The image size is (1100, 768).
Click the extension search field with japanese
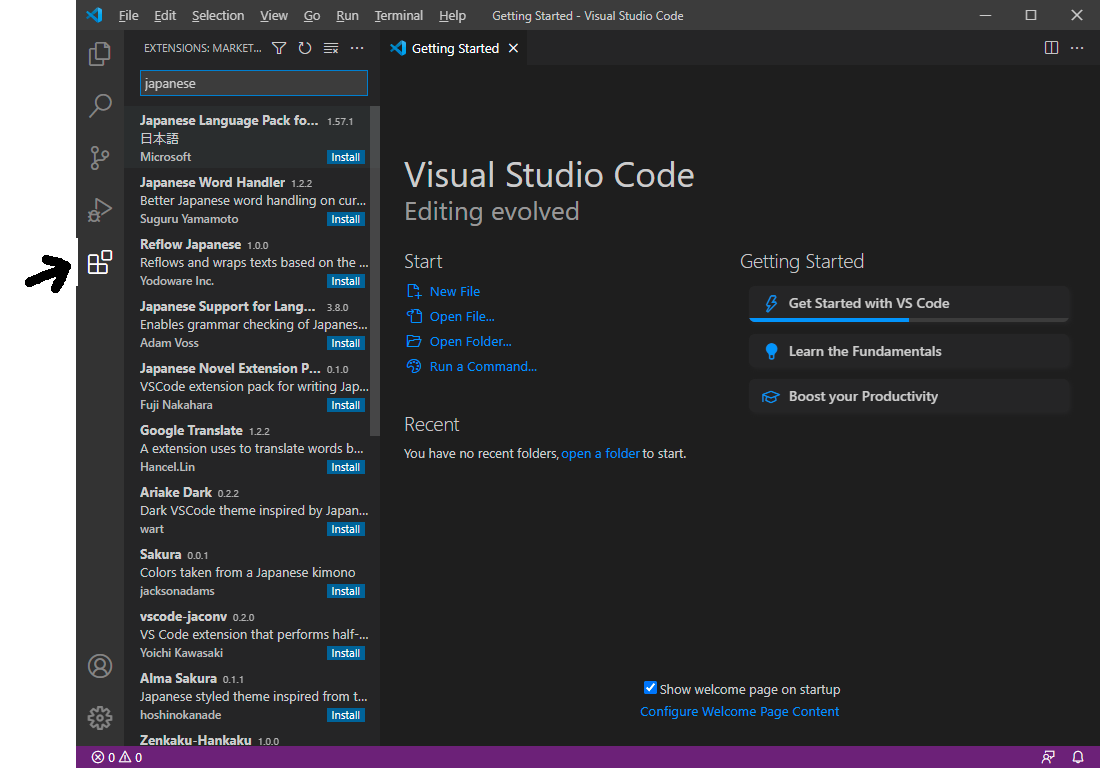pos(253,83)
